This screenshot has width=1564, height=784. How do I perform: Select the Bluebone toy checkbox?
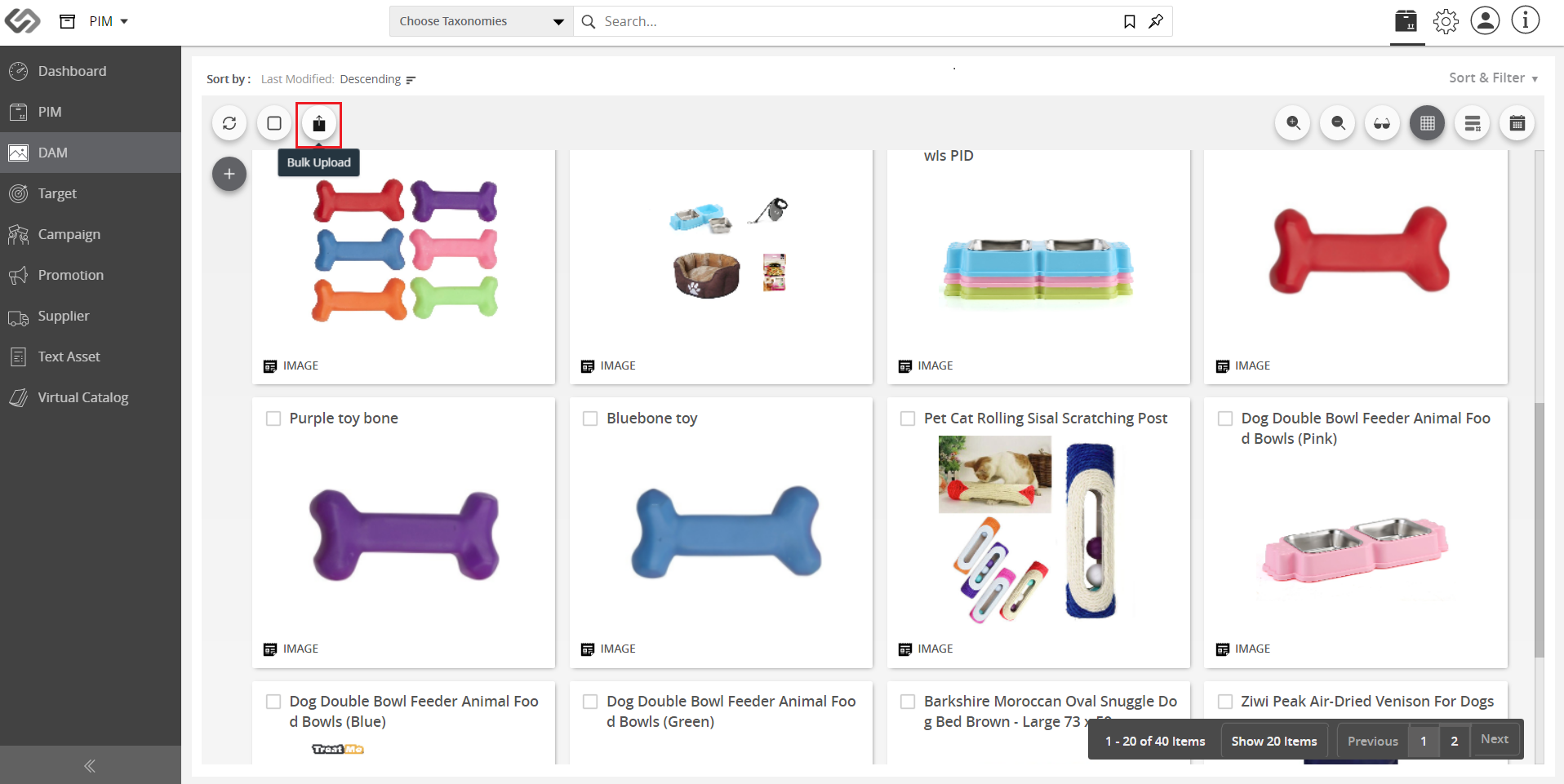point(590,419)
